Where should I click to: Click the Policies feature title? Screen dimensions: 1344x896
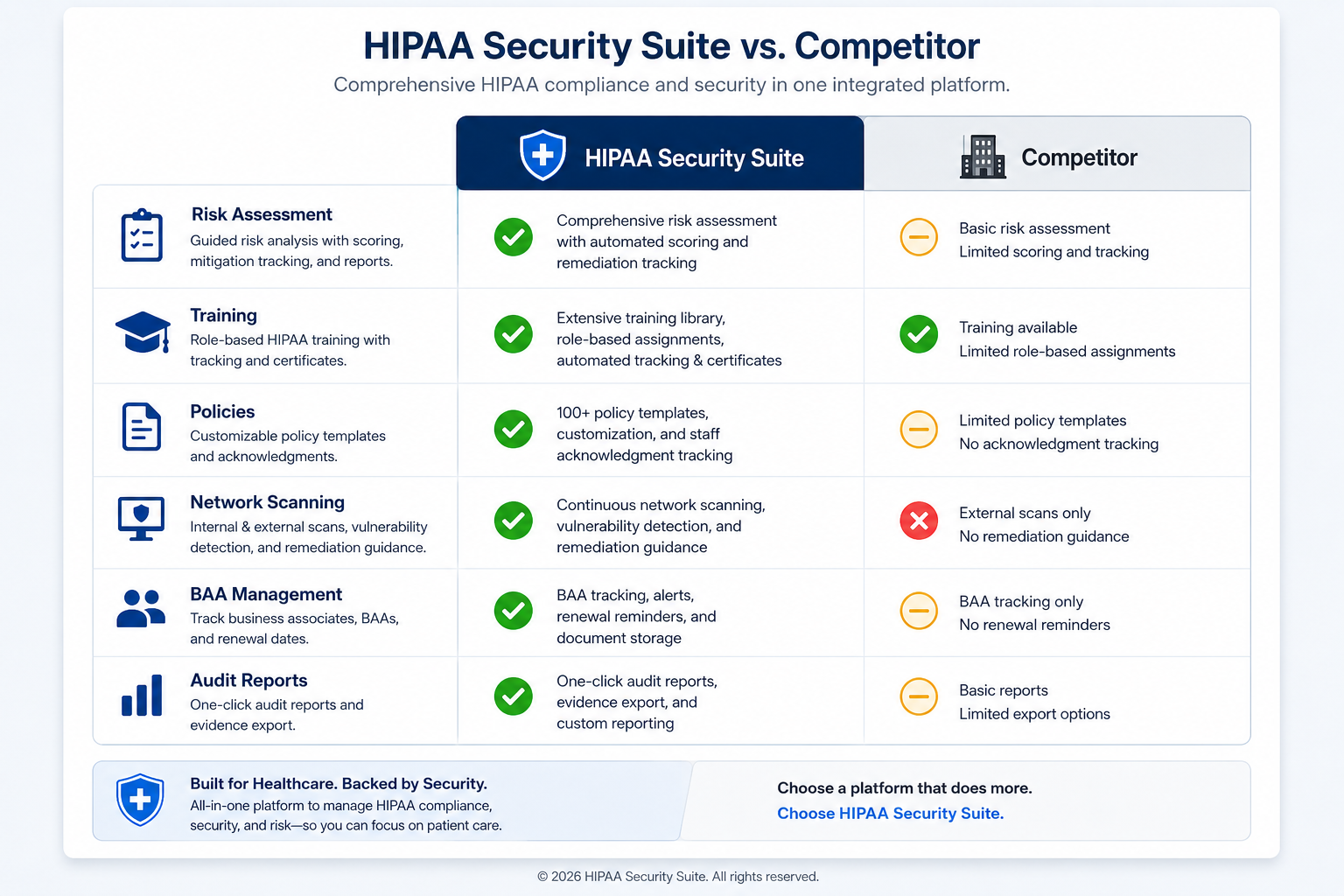click(x=222, y=411)
